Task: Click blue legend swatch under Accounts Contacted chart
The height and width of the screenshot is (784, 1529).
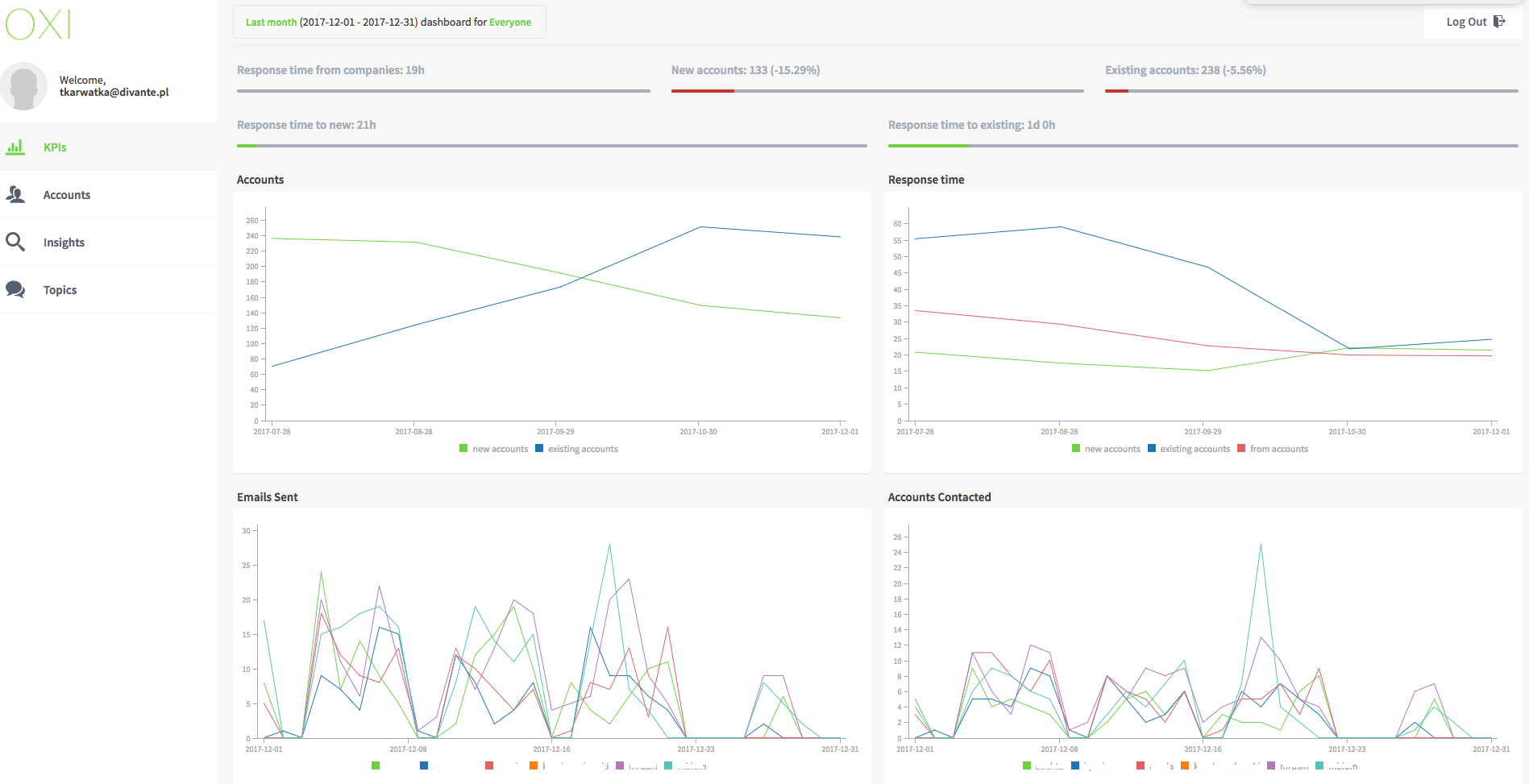Action: [1075, 765]
